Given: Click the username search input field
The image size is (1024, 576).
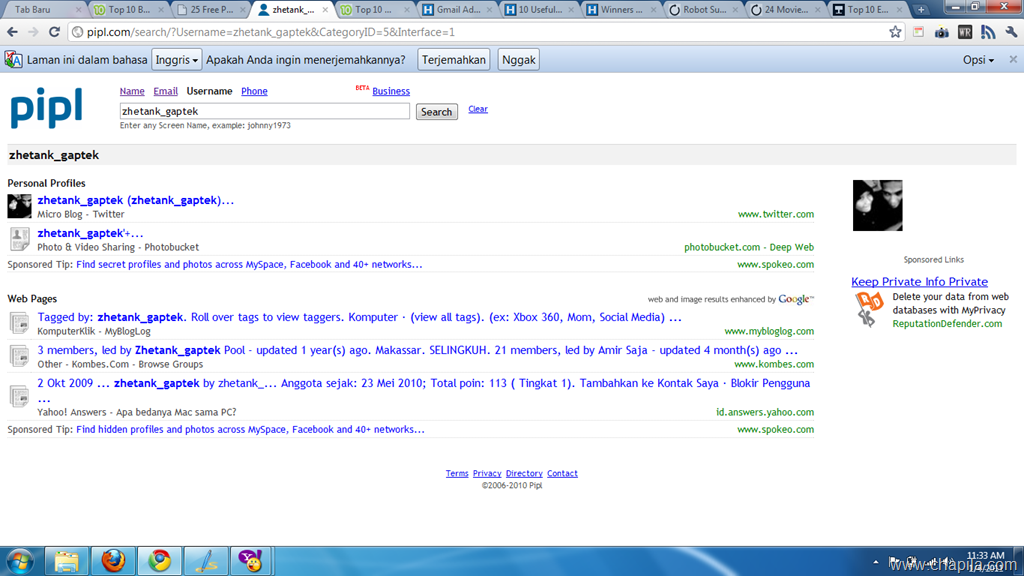Looking at the screenshot, I should (x=264, y=111).
